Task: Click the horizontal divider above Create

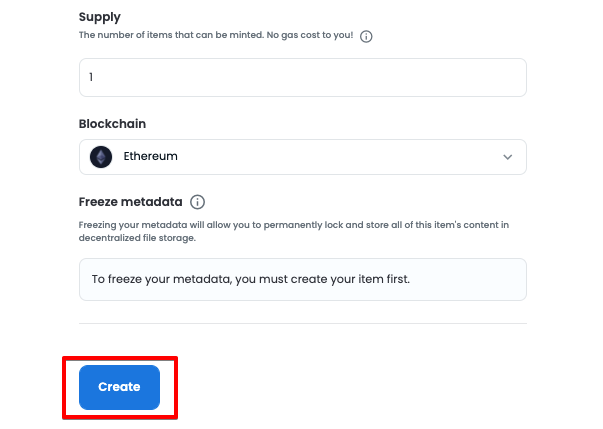Action: point(302,323)
